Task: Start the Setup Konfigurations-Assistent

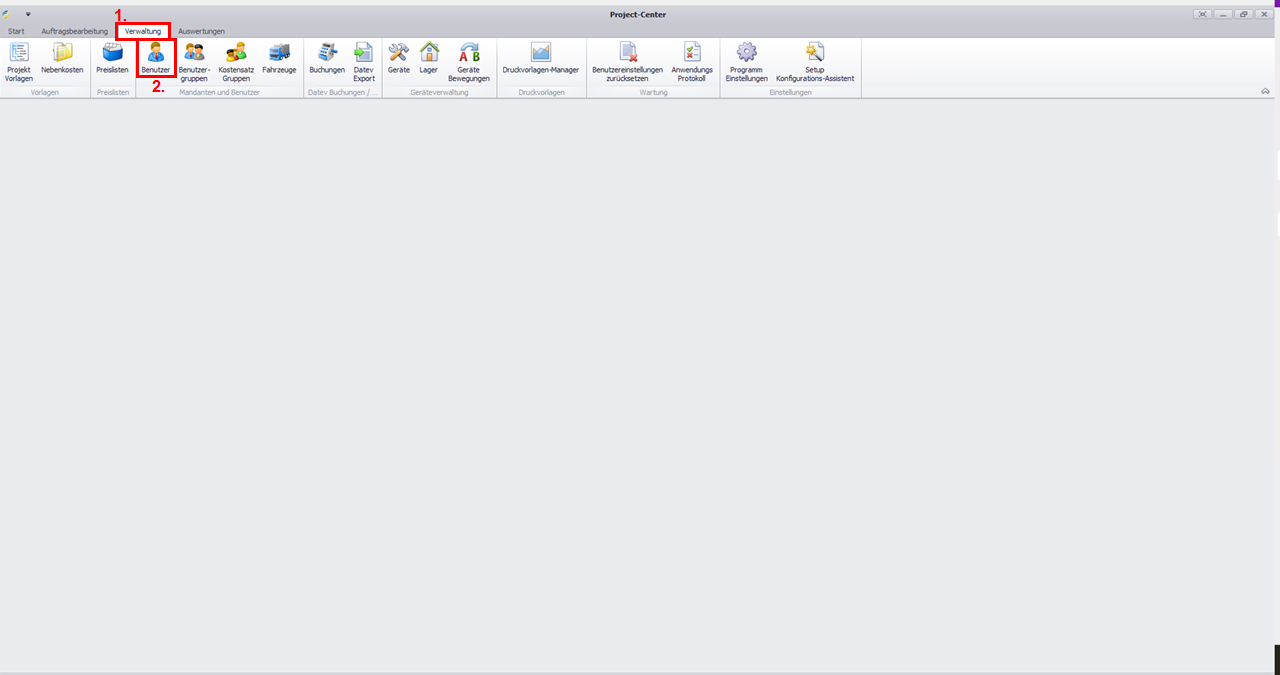Action: tap(815, 61)
